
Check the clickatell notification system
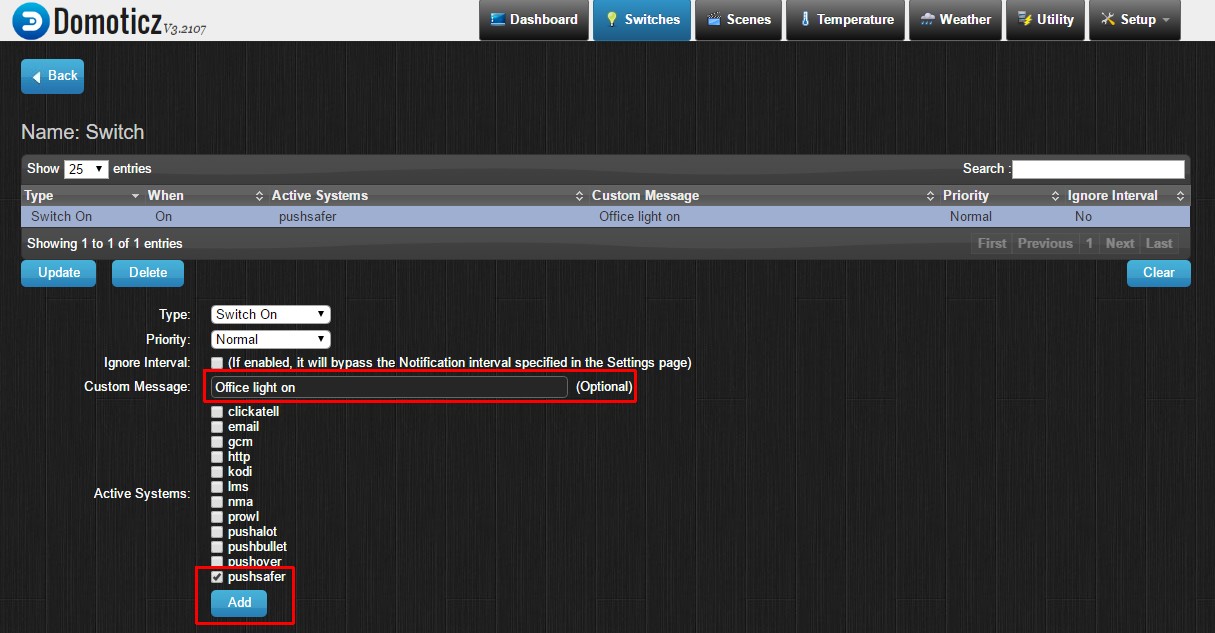coord(217,412)
